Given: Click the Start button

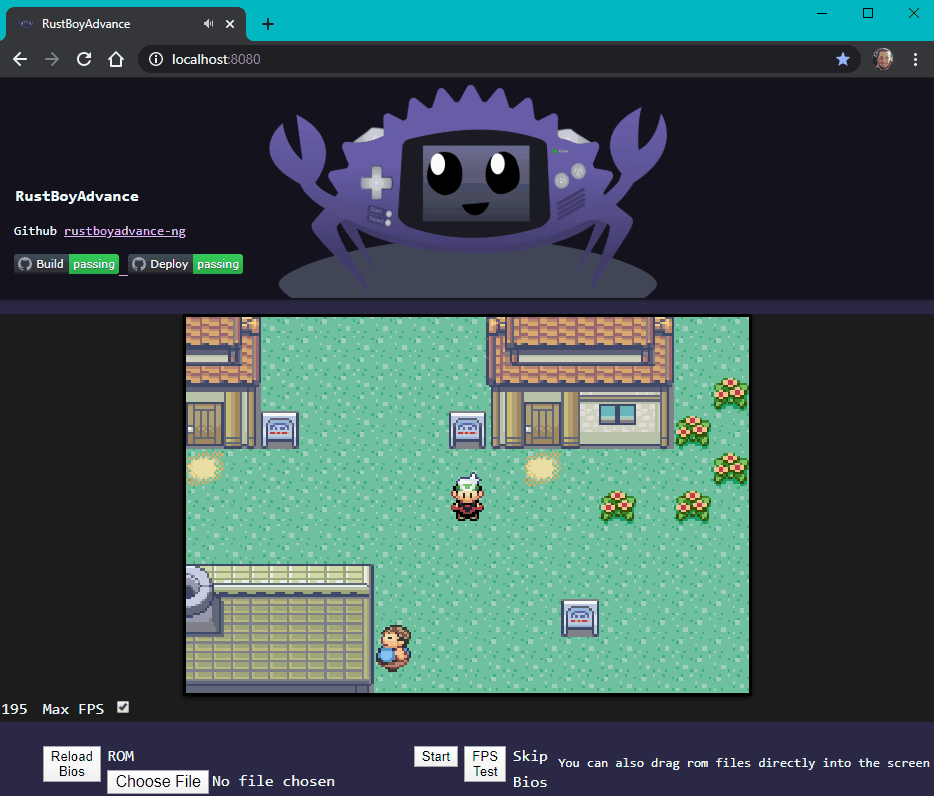Looking at the screenshot, I should coord(436,757).
